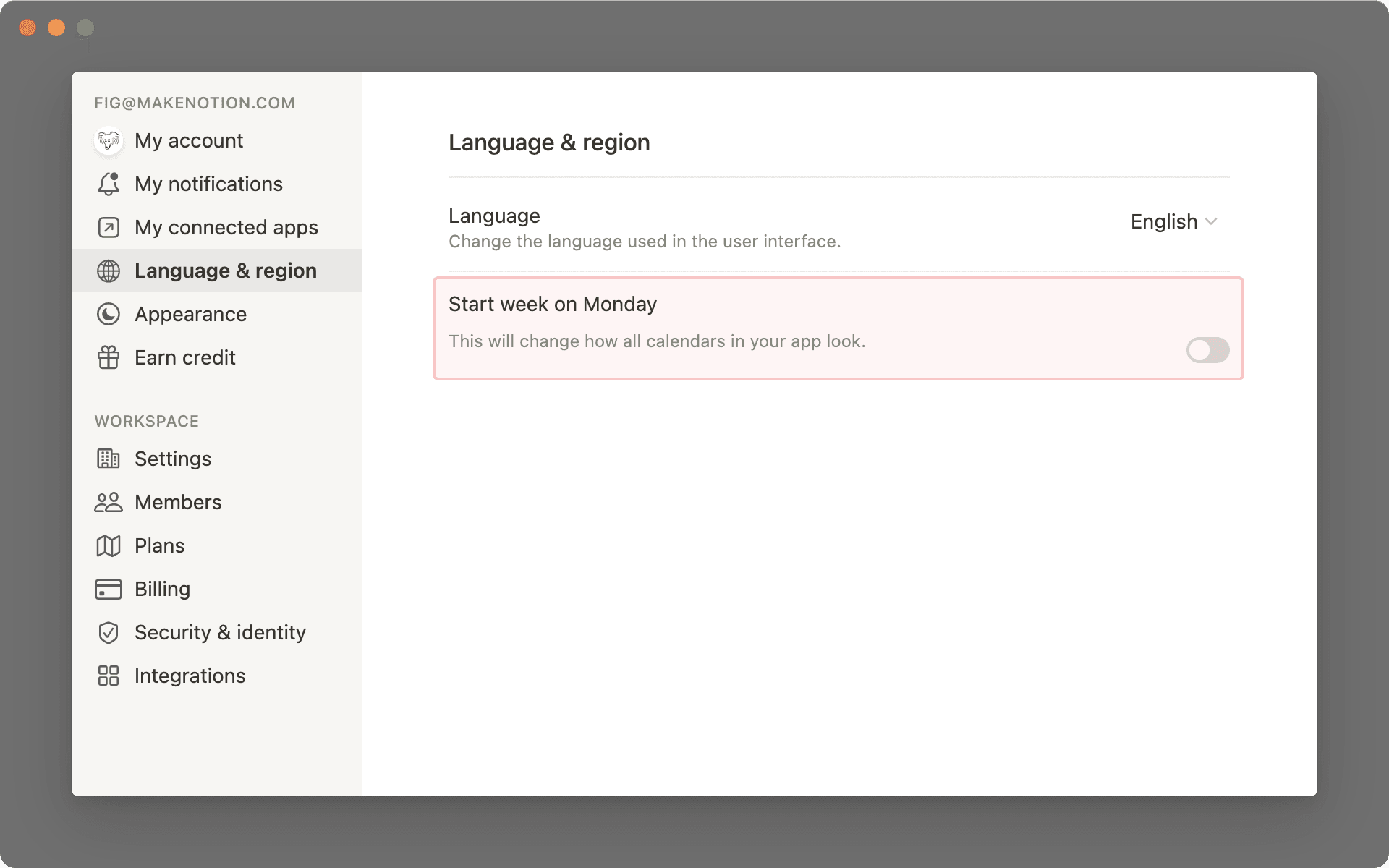Open the workspace Settings section
The image size is (1389, 868).
[173, 459]
